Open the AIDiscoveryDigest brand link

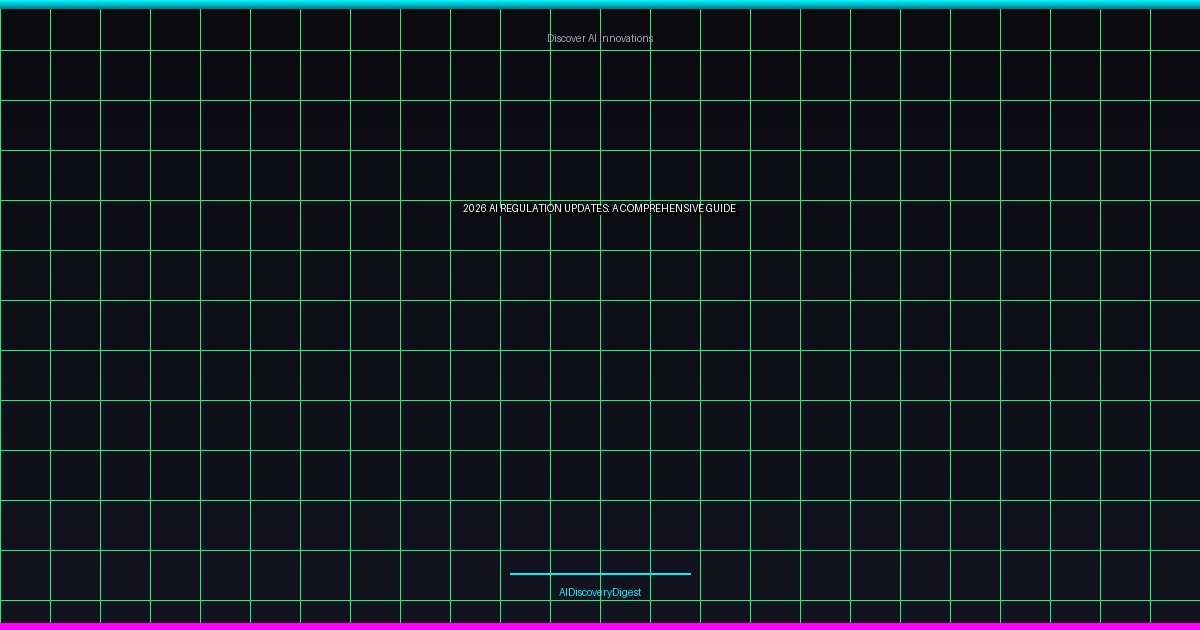[x=600, y=593]
